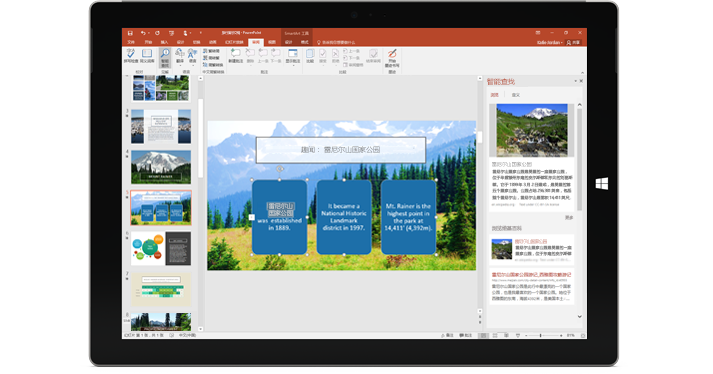Image resolution: width=713 pixels, height=374 pixels.
Task: Select the Define (定义) tab in Smart Lookup
Action: point(515,95)
